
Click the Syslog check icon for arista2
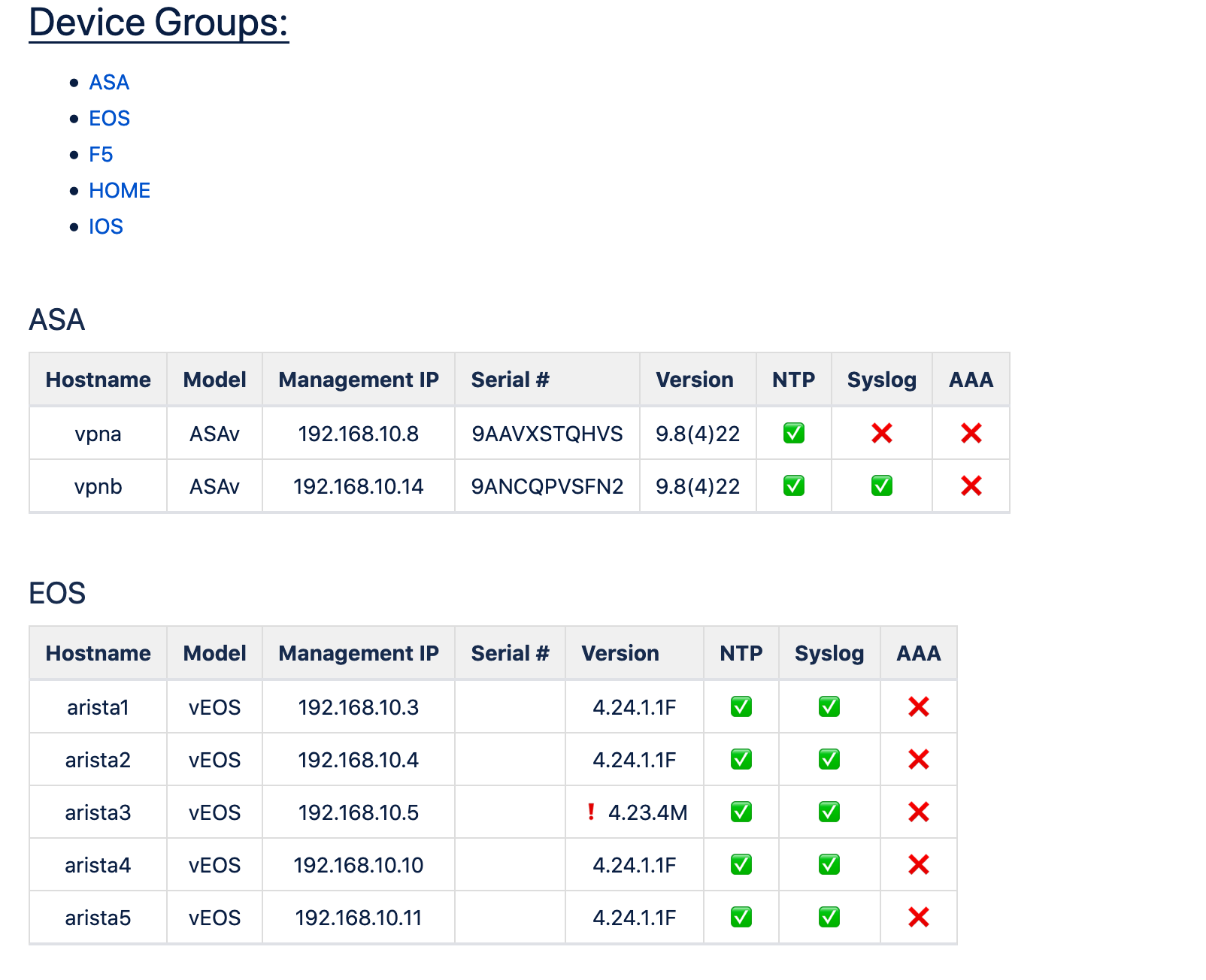[x=829, y=759]
